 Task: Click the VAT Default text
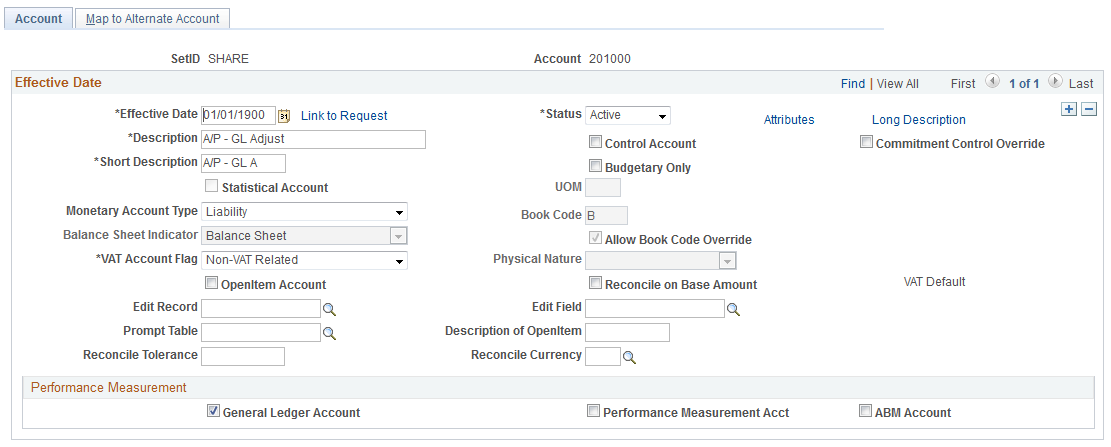tap(935, 282)
